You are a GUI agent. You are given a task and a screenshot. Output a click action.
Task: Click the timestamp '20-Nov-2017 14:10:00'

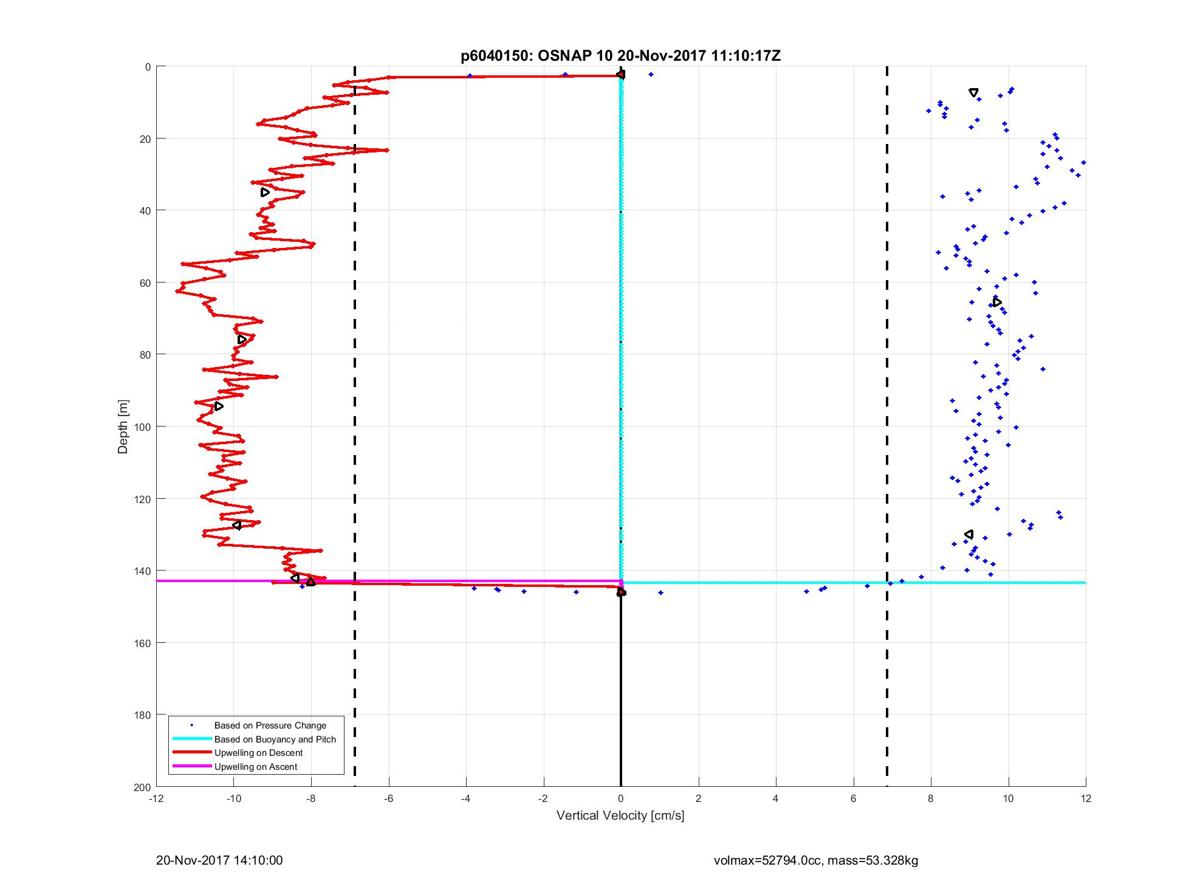pos(219,860)
